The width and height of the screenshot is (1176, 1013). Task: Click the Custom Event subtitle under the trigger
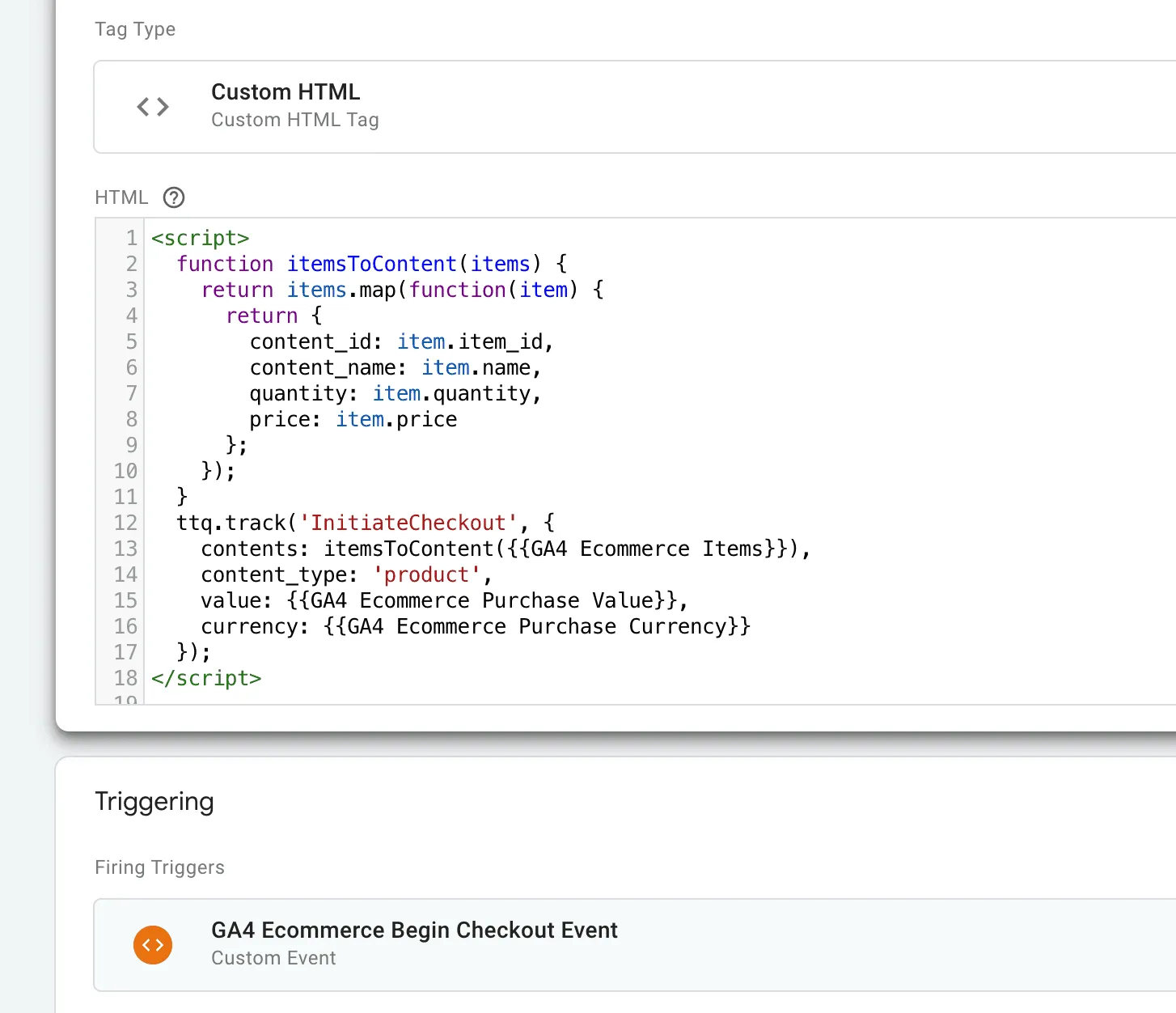[273, 958]
